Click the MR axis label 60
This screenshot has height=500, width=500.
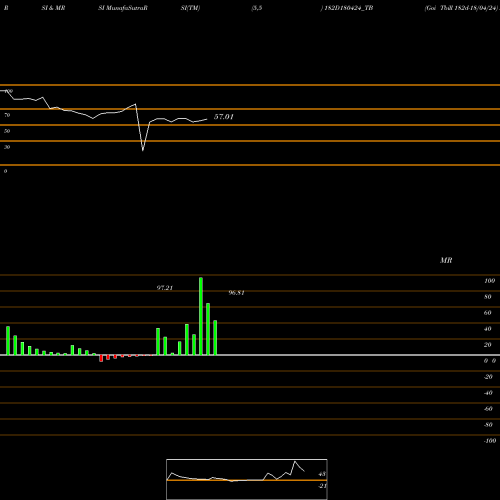click(x=487, y=313)
